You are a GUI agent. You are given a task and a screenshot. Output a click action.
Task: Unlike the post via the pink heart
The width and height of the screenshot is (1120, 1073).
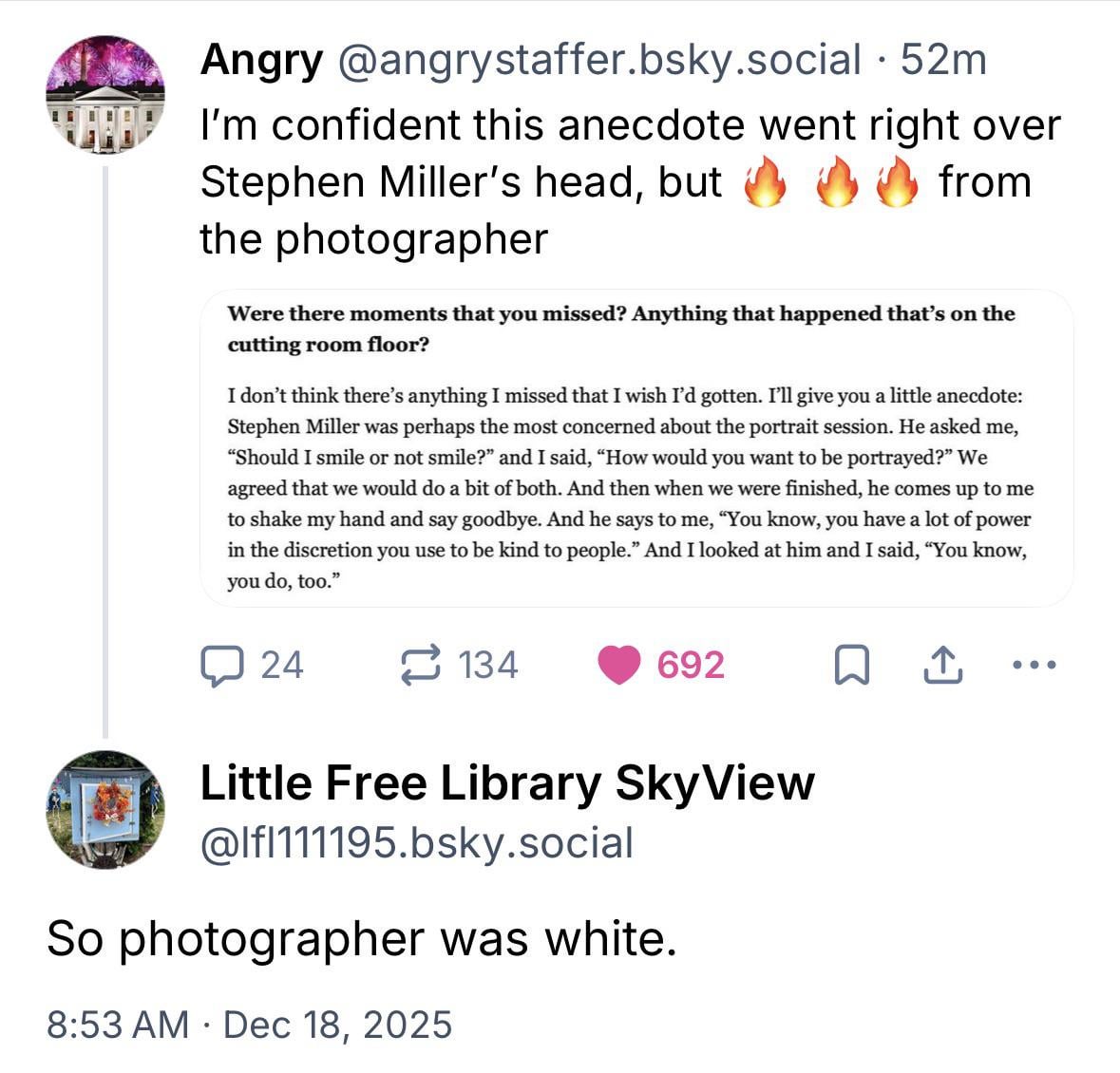pos(618,665)
